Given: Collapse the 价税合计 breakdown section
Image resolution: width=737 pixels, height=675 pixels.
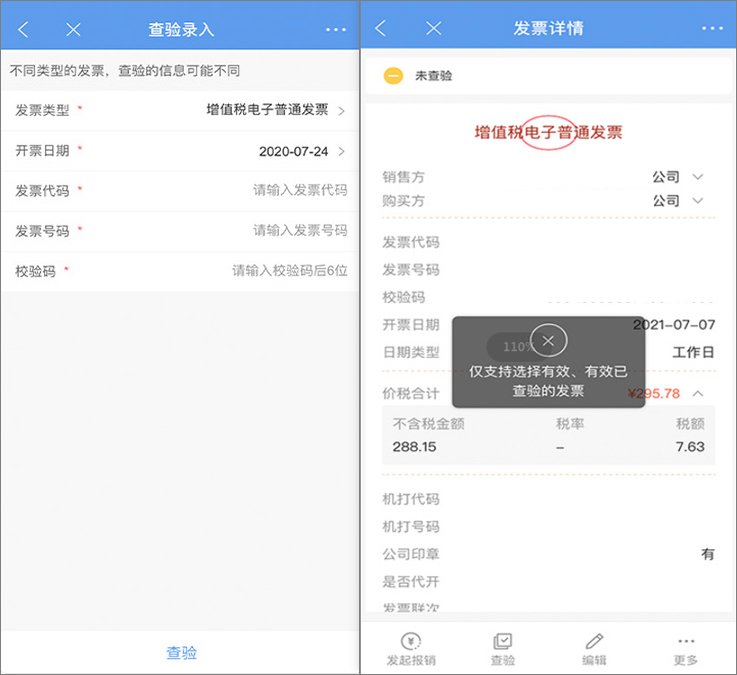Looking at the screenshot, I should 698,393.
